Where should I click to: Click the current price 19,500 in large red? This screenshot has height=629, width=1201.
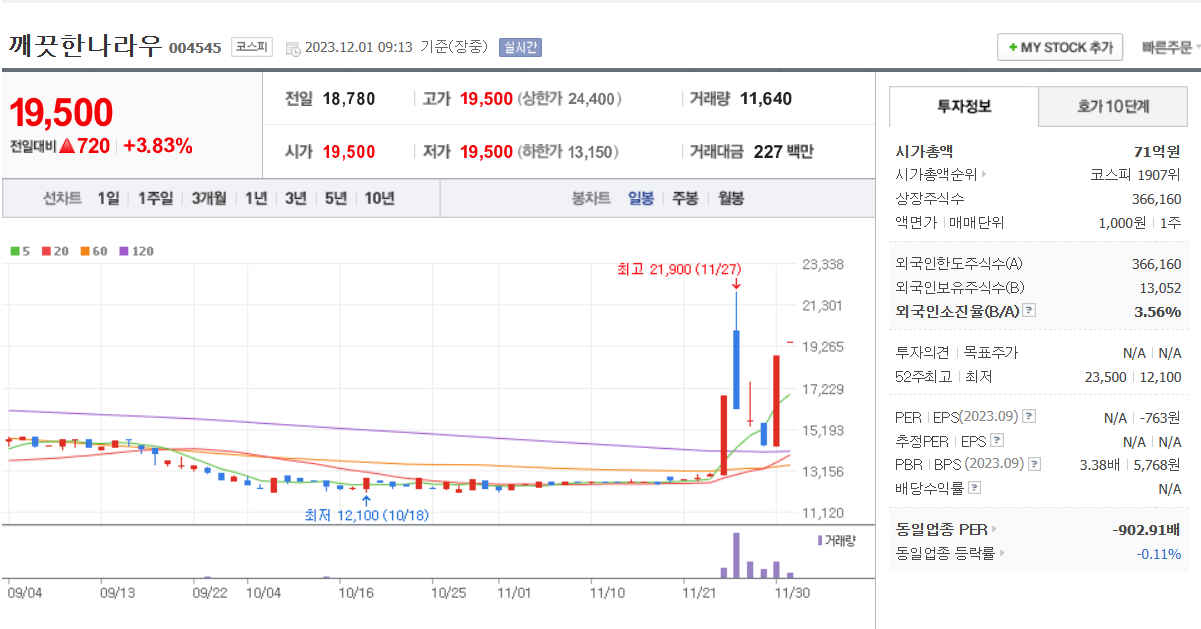(x=62, y=114)
